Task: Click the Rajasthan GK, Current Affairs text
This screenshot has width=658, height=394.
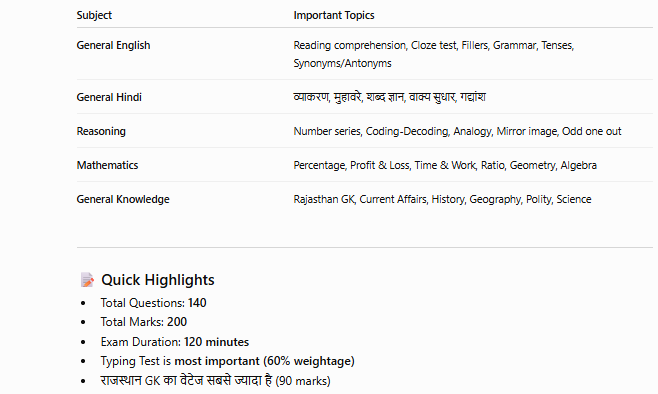Action: pos(442,199)
